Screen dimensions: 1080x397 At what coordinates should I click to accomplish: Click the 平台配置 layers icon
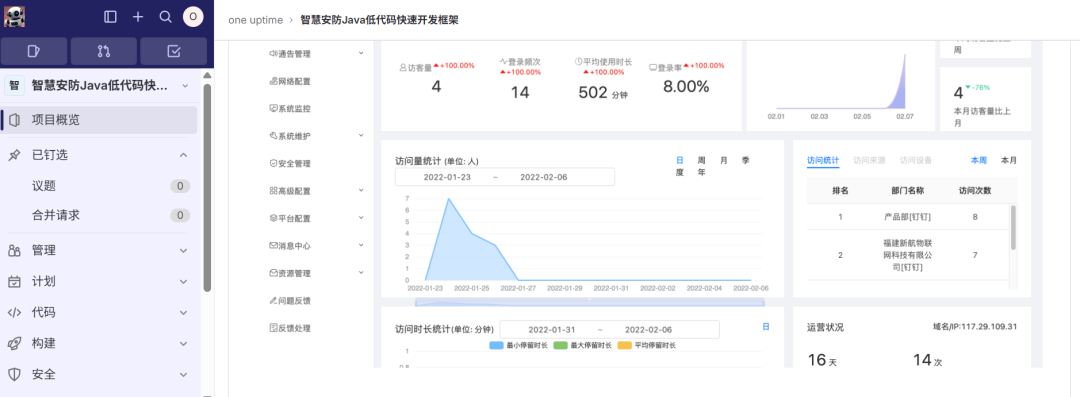click(273, 218)
